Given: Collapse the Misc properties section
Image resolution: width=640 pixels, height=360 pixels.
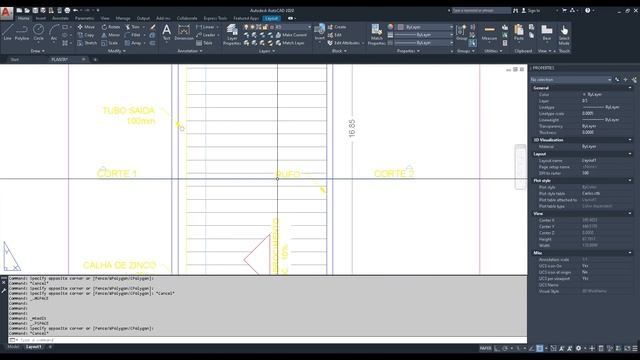Looking at the screenshot, I should click(x=630, y=253).
